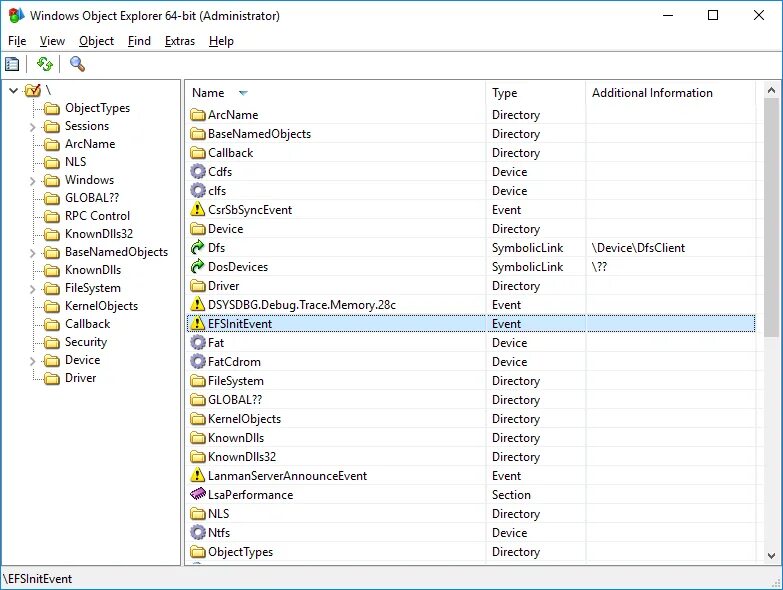Click the Fat device gear icon
The height and width of the screenshot is (590, 783).
tap(198, 342)
